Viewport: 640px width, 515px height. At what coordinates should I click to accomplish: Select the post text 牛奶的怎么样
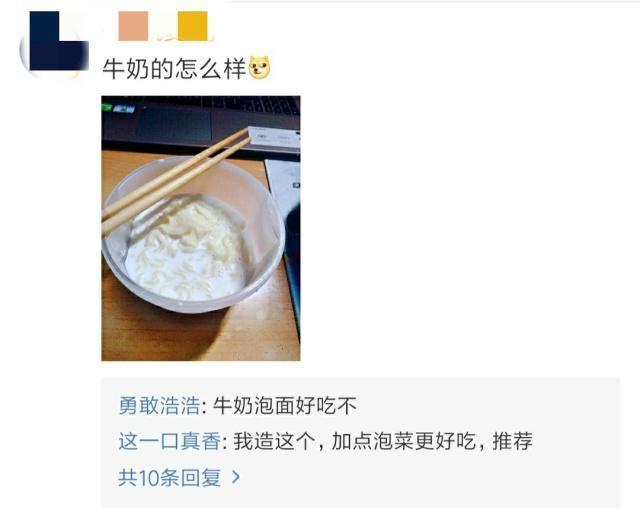[174, 68]
